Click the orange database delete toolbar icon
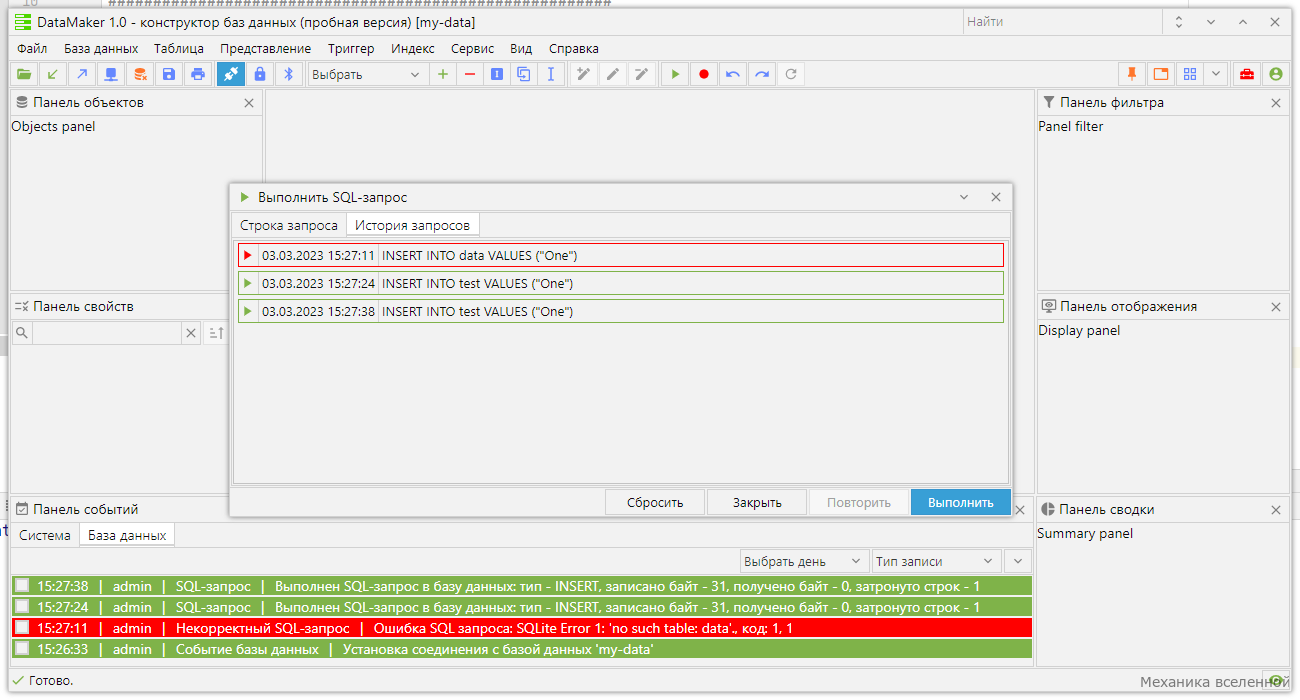 pos(140,74)
